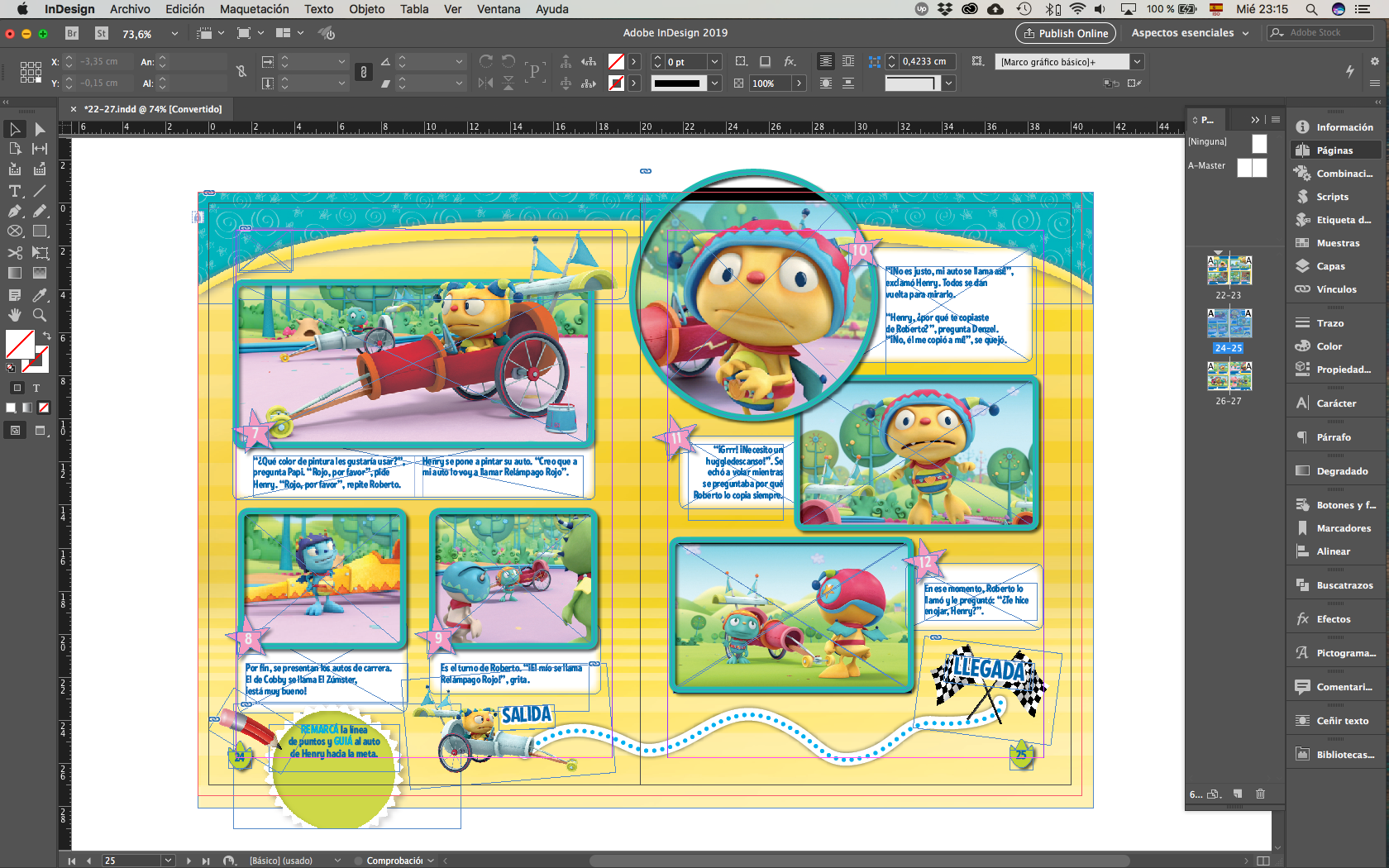
Task: Apply None red-slash button in toolbox
Action: [44, 408]
